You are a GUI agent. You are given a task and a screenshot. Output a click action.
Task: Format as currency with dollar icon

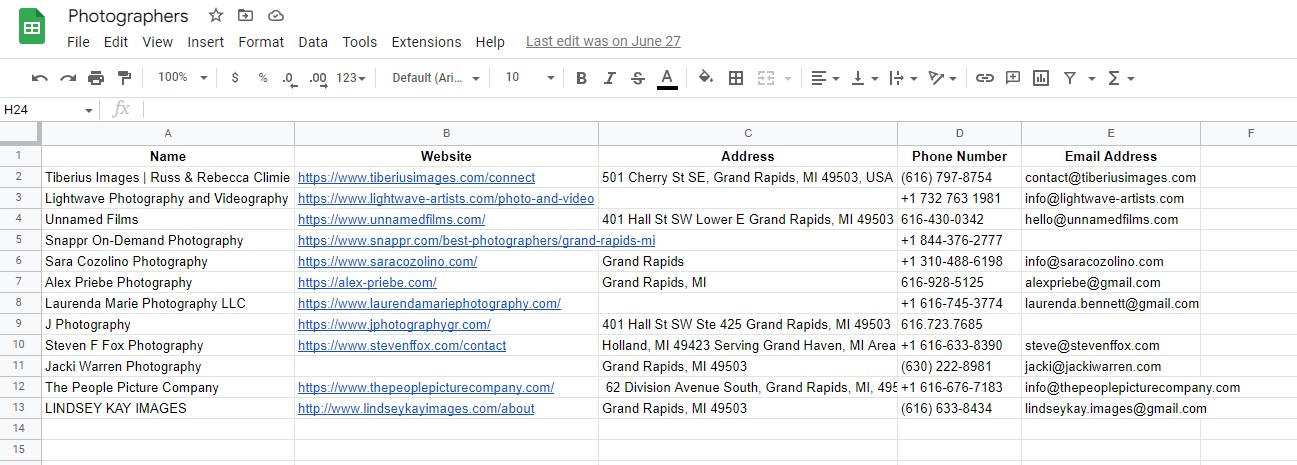(x=234, y=78)
